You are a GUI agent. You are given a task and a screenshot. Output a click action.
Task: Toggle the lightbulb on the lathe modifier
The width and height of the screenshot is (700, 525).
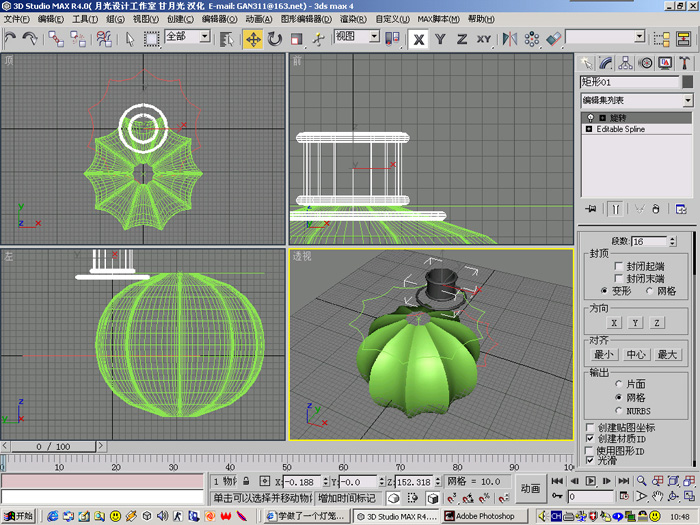coord(590,118)
